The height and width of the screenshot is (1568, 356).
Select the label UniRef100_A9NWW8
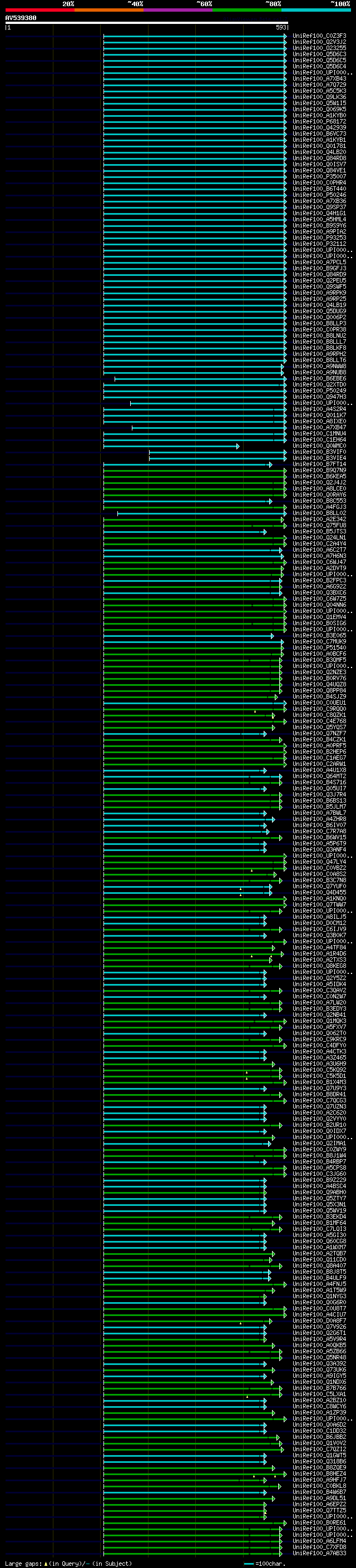coord(319,366)
